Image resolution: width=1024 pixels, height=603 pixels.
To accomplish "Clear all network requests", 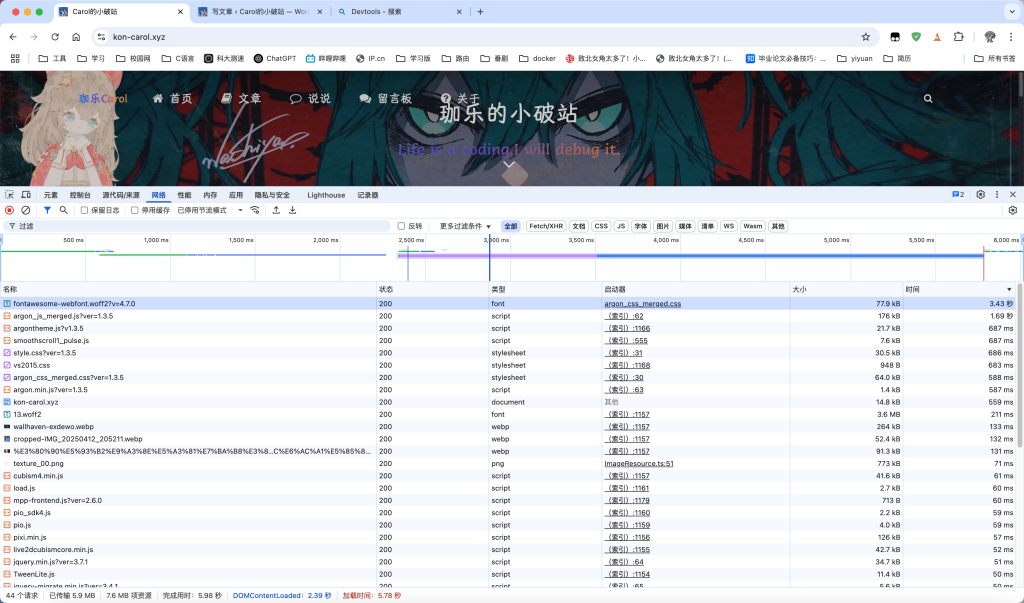I will (x=27, y=211).
